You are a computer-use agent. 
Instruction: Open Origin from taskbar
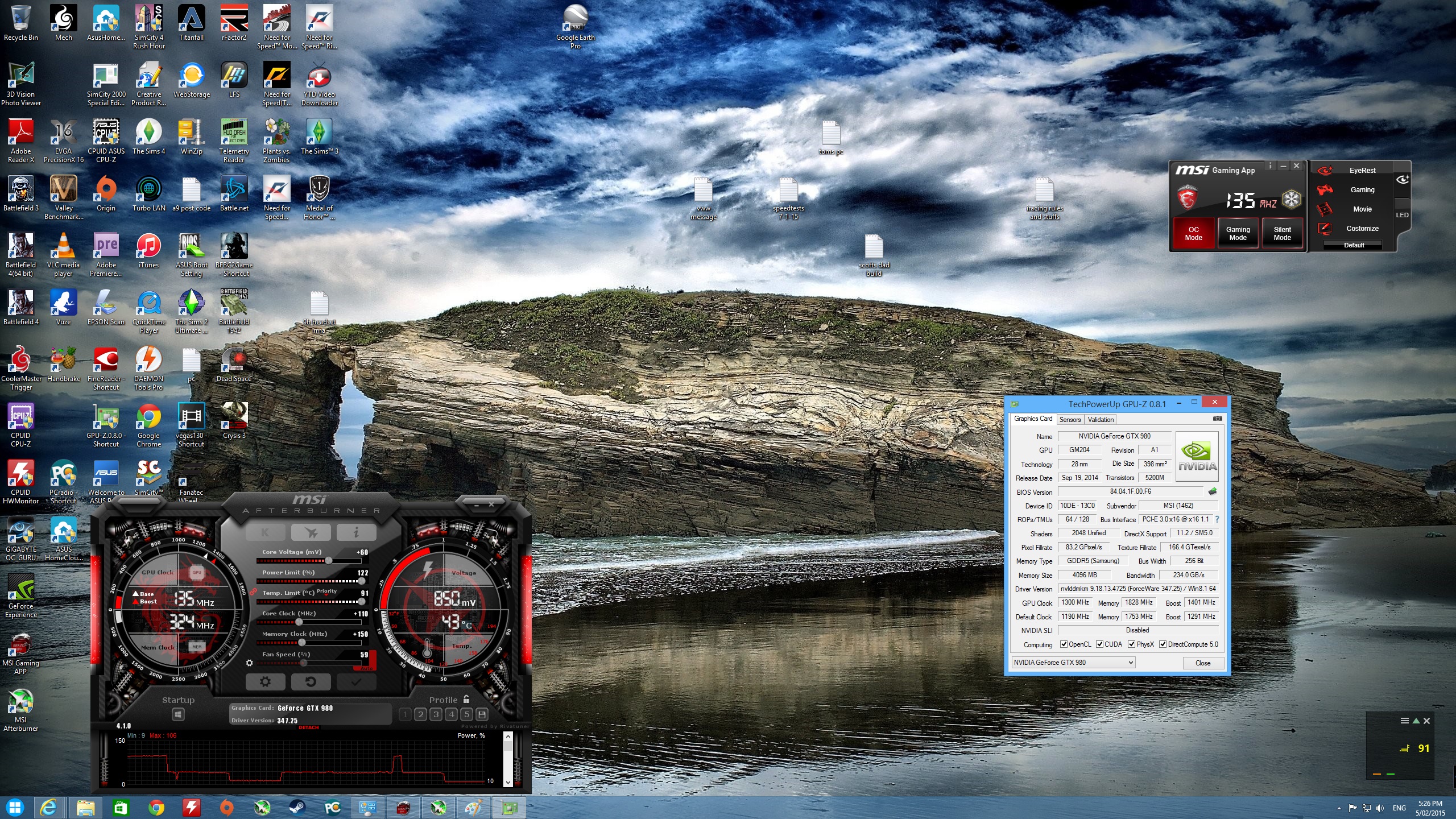[226, 807]
